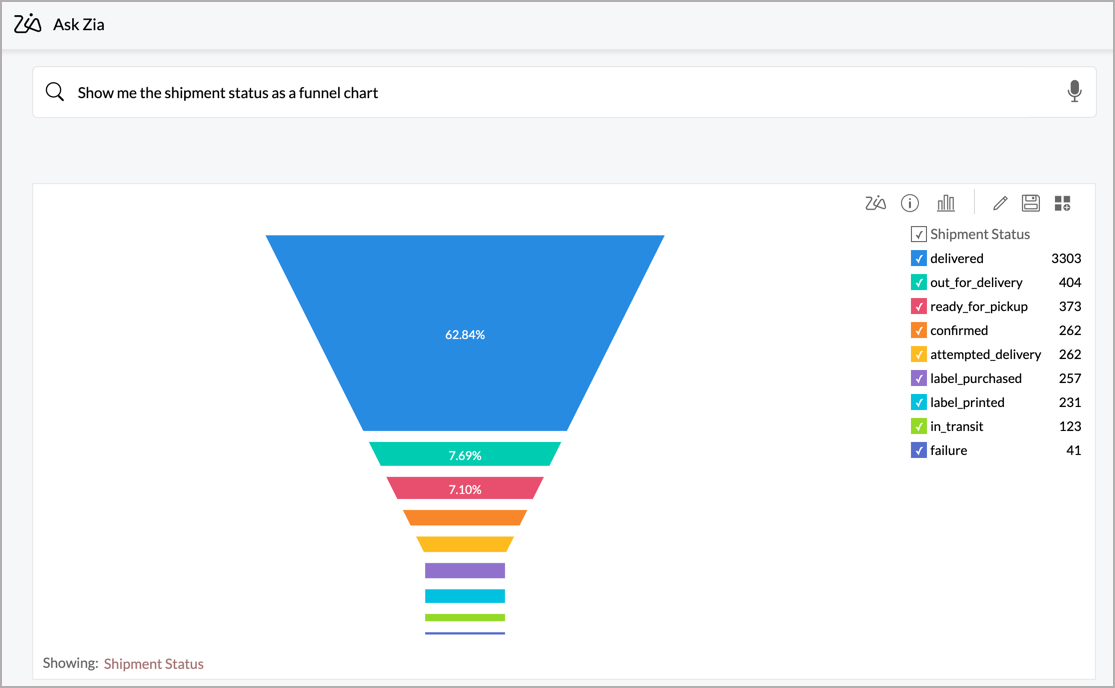Screen dimensions: 1115x688
Task: Toggle the in_transit legend checkbox
Action: click(x=919, y=426)
